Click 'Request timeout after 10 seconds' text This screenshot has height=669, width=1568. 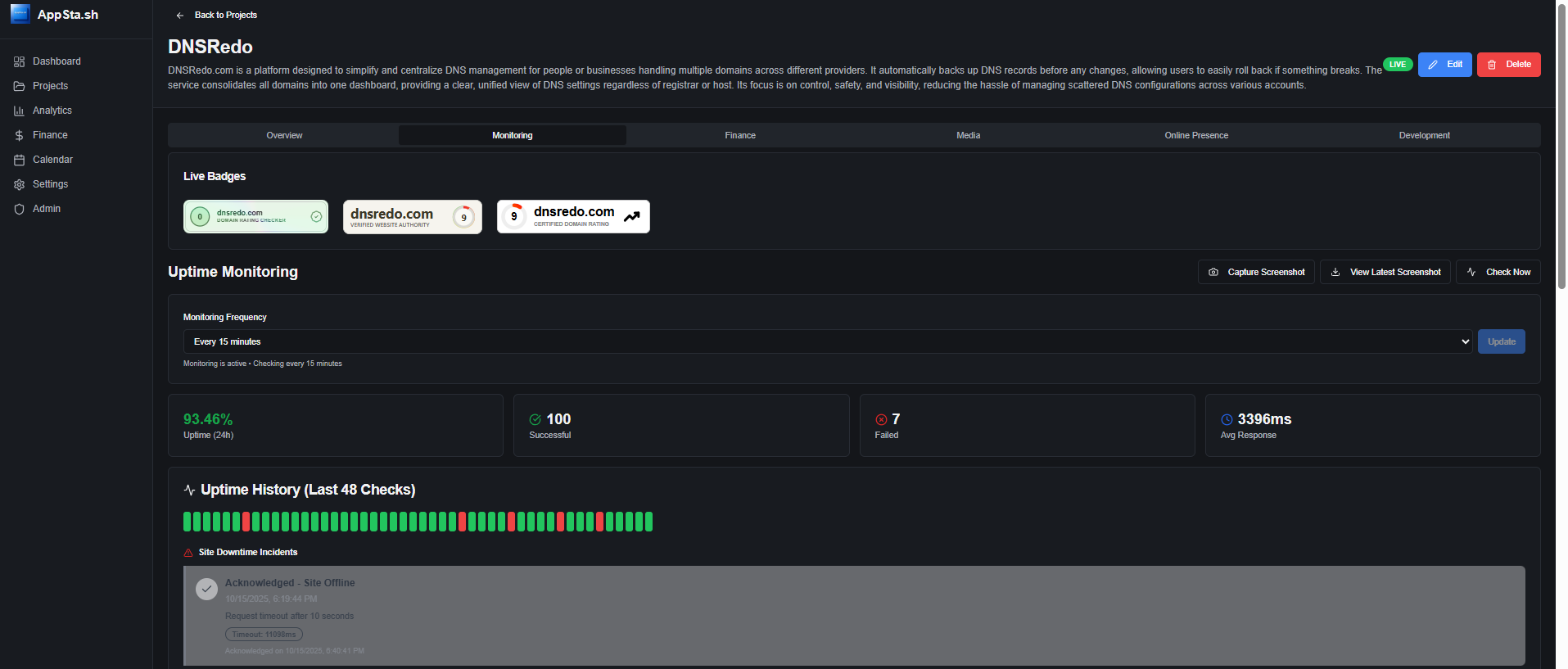pyautogui.click(x=290, y=617)
